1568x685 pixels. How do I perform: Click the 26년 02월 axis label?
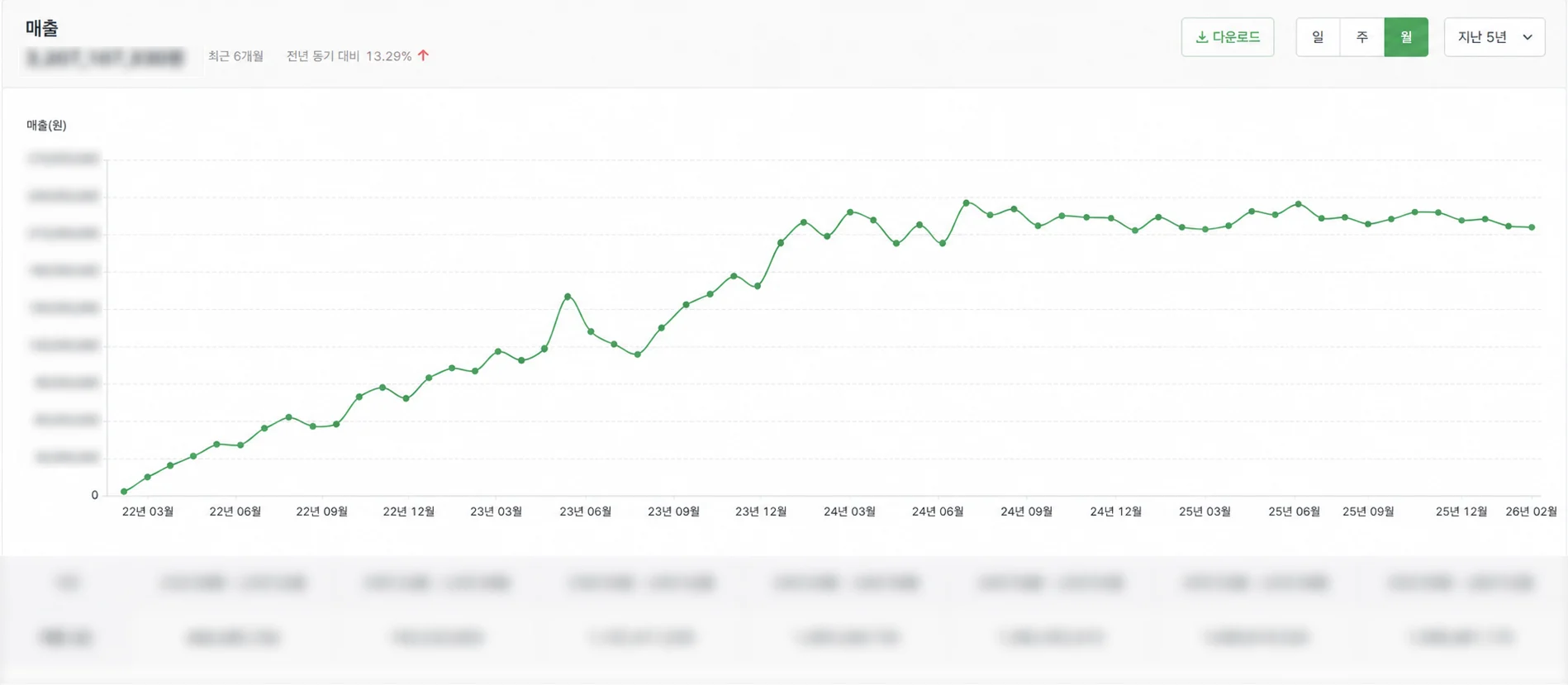(x=1531, y=511)
